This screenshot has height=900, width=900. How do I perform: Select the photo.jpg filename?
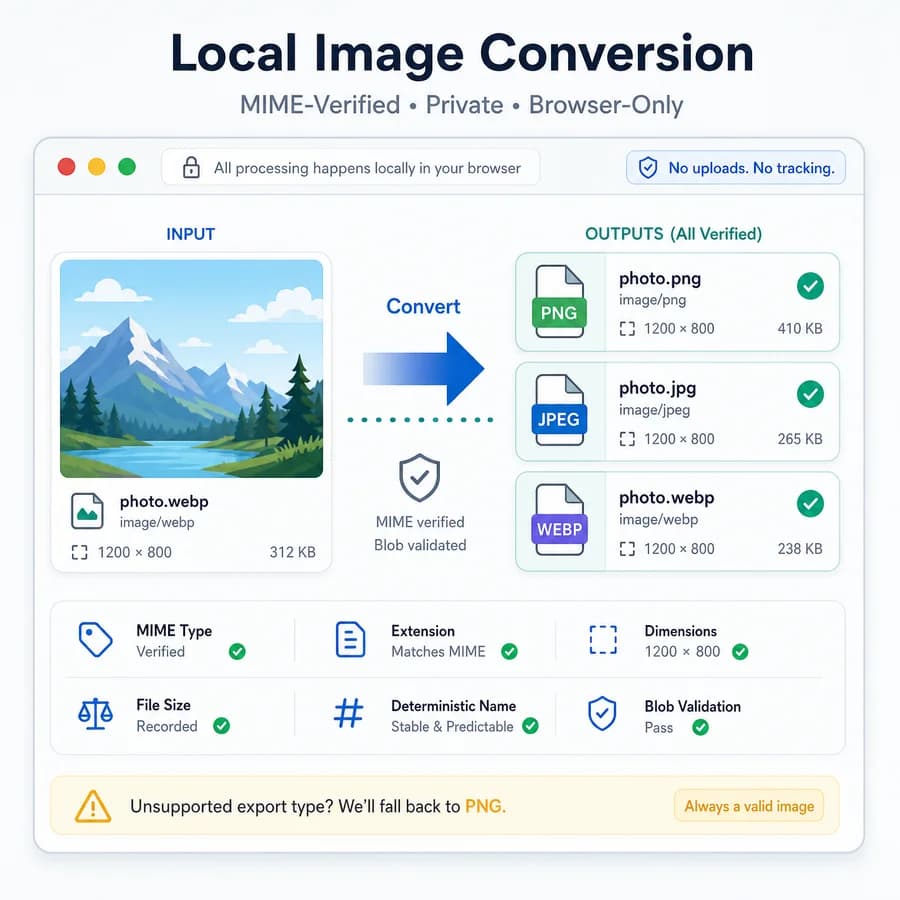tap(657, 389)
